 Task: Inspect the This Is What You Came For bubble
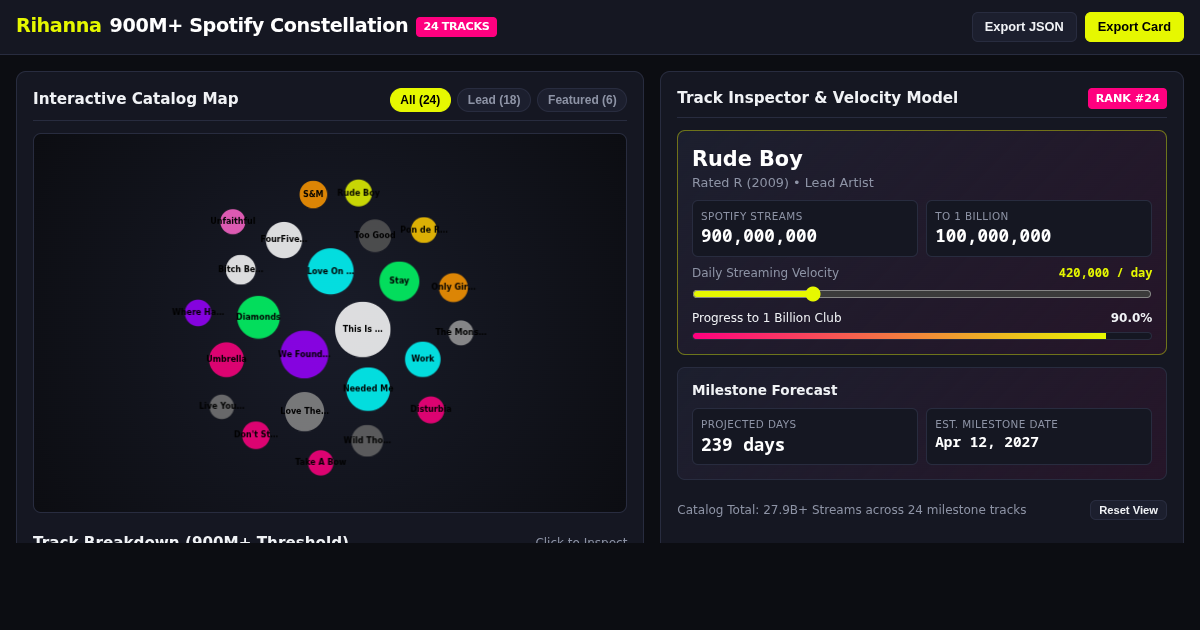[x=363, y=329]
